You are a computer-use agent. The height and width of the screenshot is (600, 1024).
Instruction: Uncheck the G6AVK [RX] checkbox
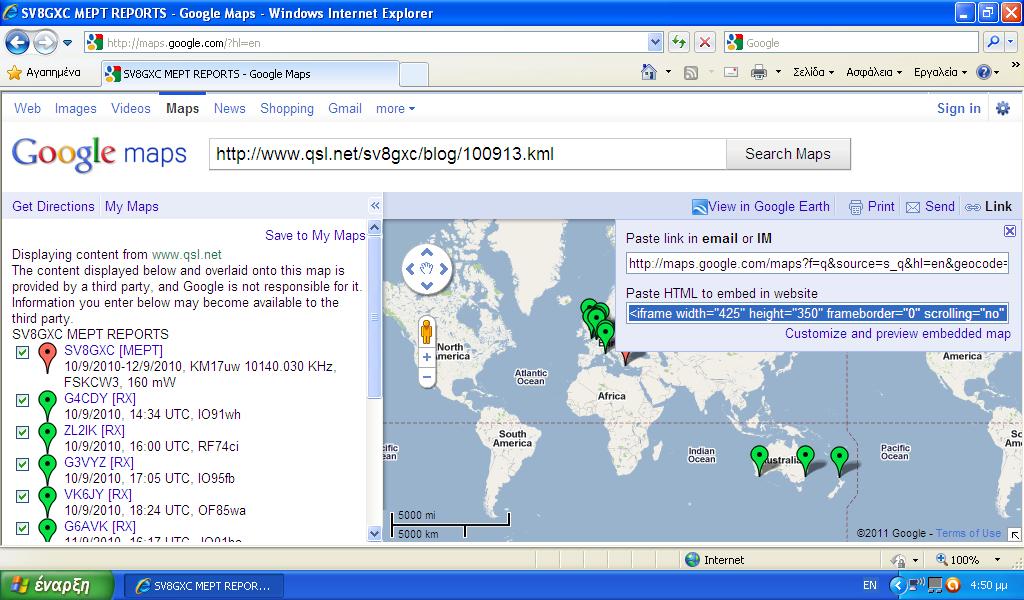[x=23, y=528]
